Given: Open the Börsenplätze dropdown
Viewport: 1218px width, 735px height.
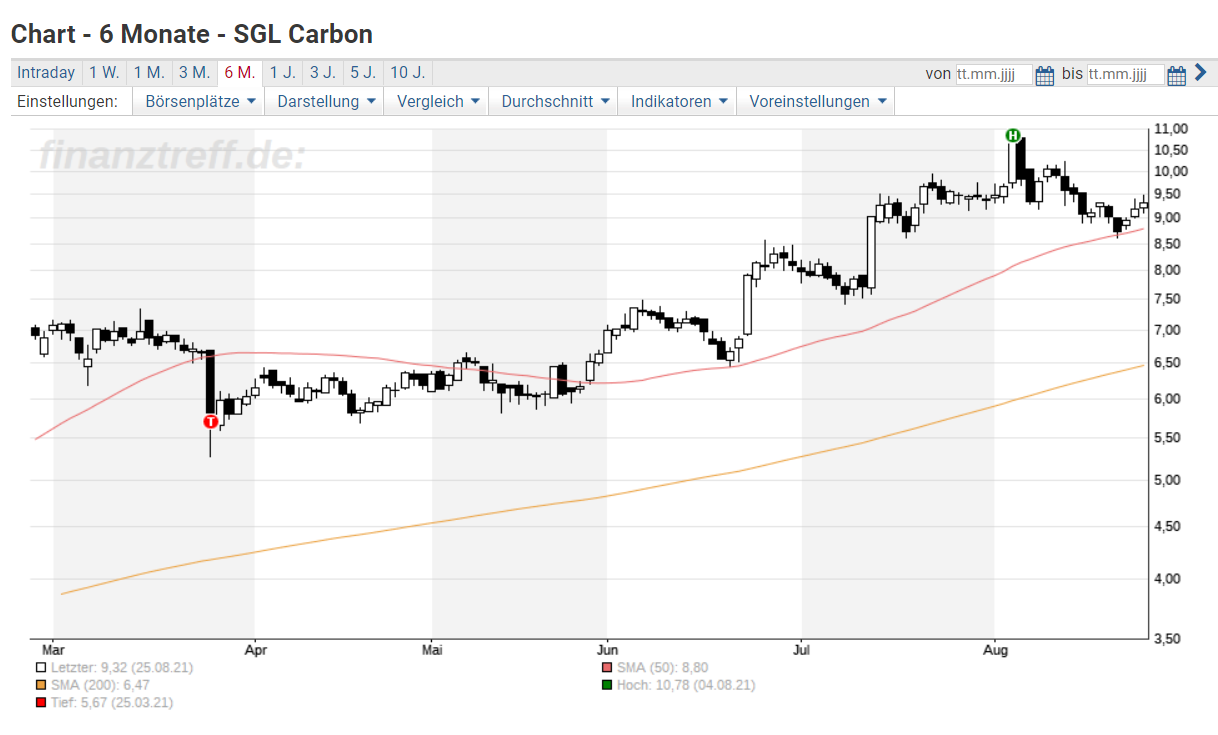Looking at the screenshot, I should tap(200, 101).
